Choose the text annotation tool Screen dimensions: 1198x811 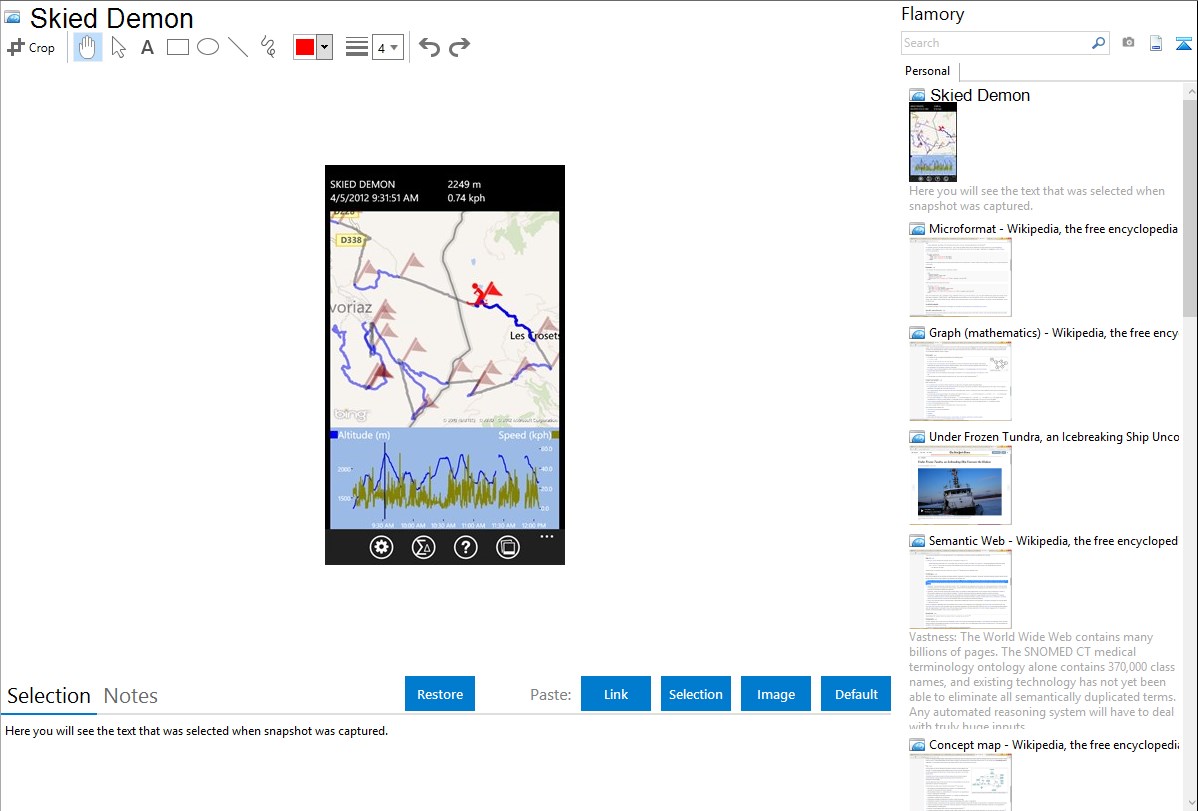(147, 47)
